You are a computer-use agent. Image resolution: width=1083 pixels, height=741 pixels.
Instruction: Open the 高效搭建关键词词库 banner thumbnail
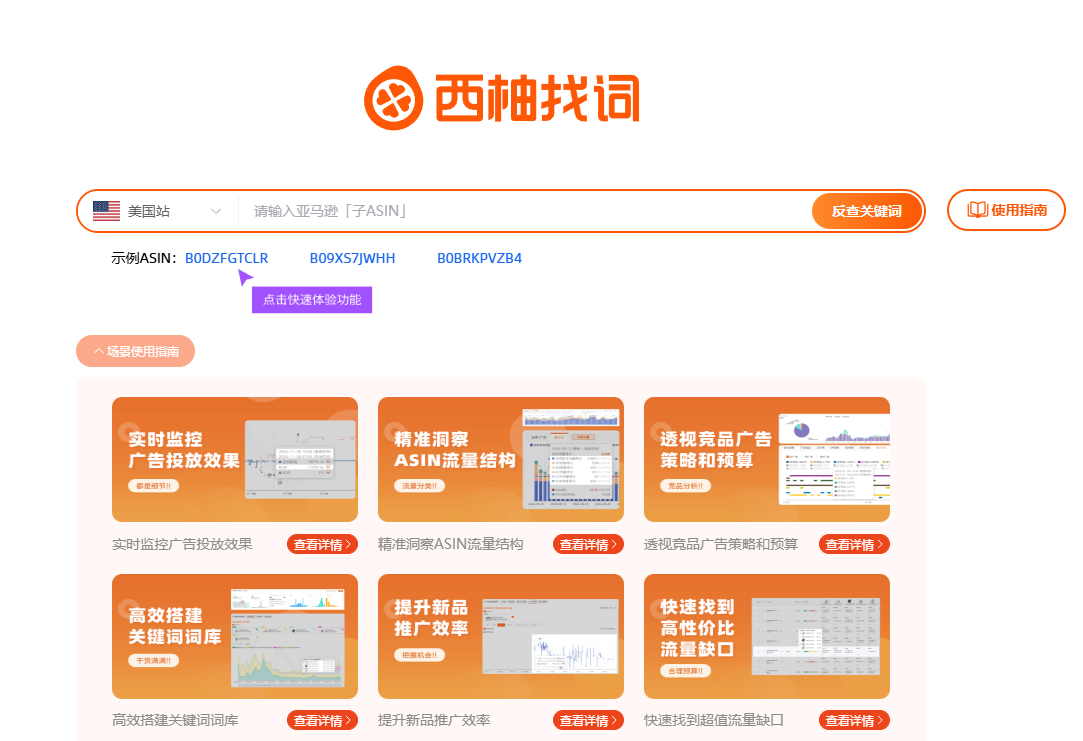pyautogui.click(x=235, y=636)
